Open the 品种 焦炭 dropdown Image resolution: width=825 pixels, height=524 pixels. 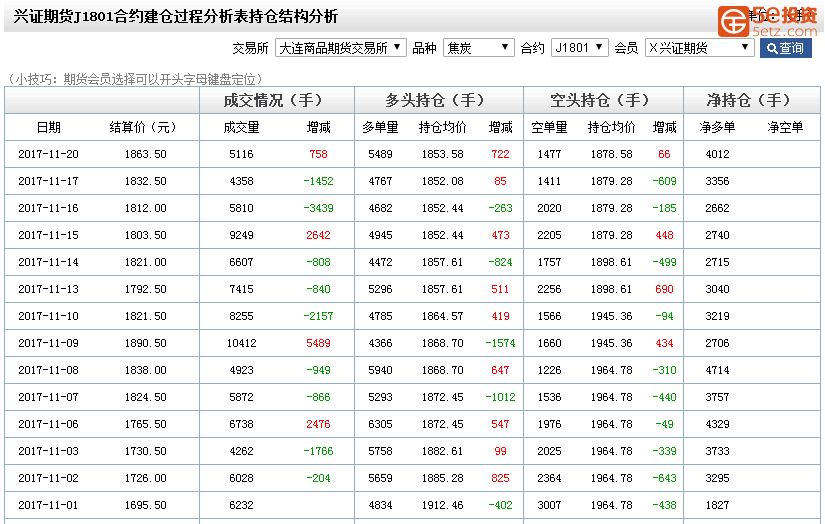478,48
